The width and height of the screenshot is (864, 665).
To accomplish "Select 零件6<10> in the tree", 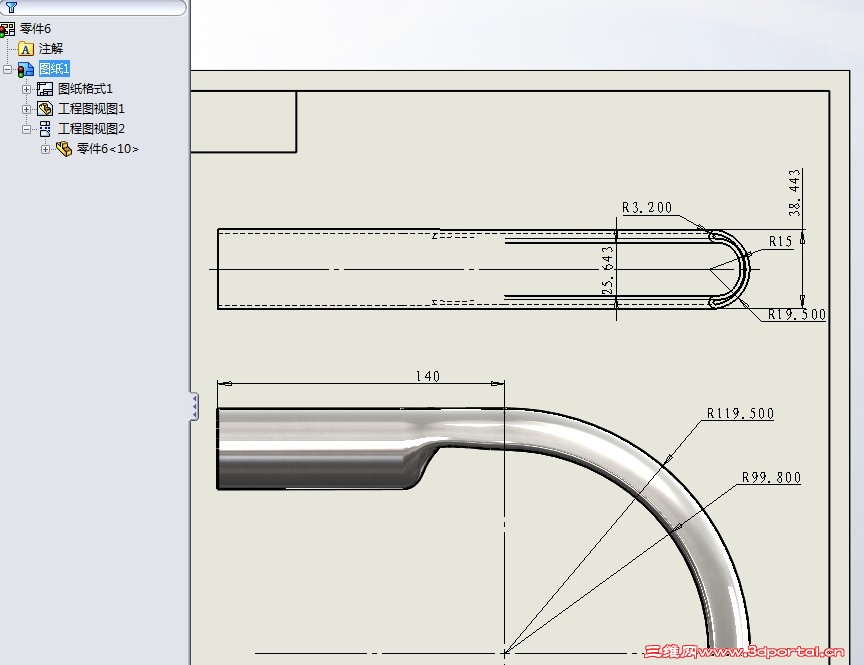I will point(108,149).
